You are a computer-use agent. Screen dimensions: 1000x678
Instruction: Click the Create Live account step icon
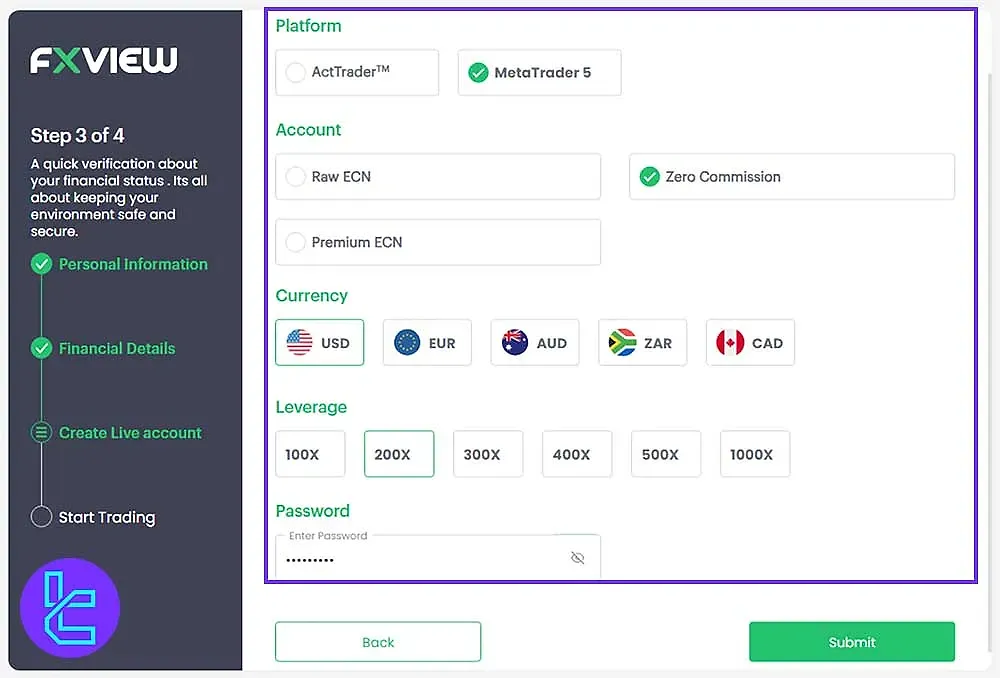click(41, 433)
